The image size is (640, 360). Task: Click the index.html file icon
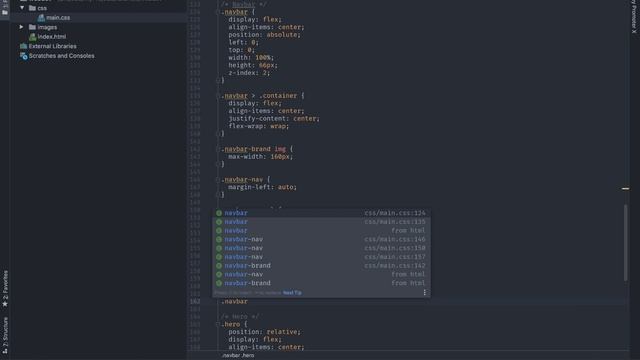(33, 37)
